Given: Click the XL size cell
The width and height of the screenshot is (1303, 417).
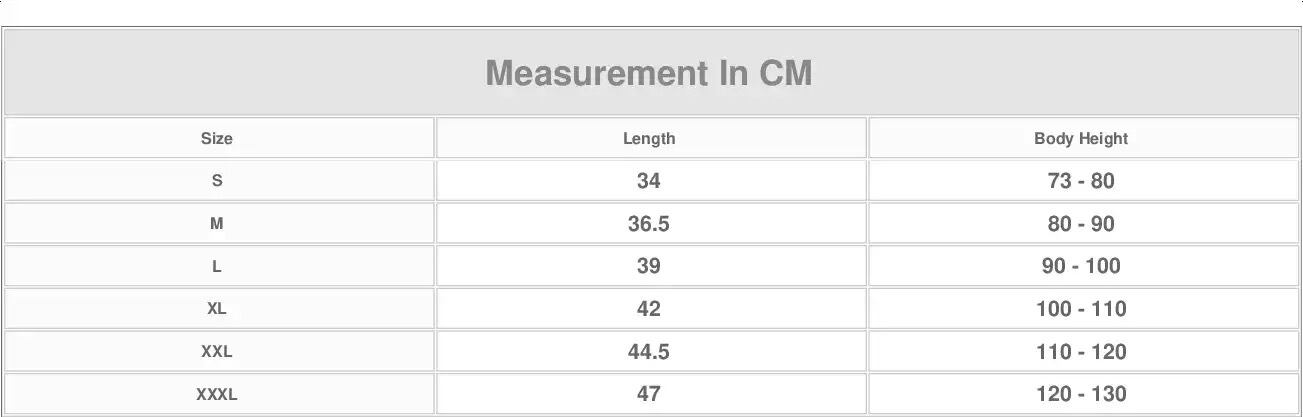Looking at the screenshot, I should tap(217, 309).
